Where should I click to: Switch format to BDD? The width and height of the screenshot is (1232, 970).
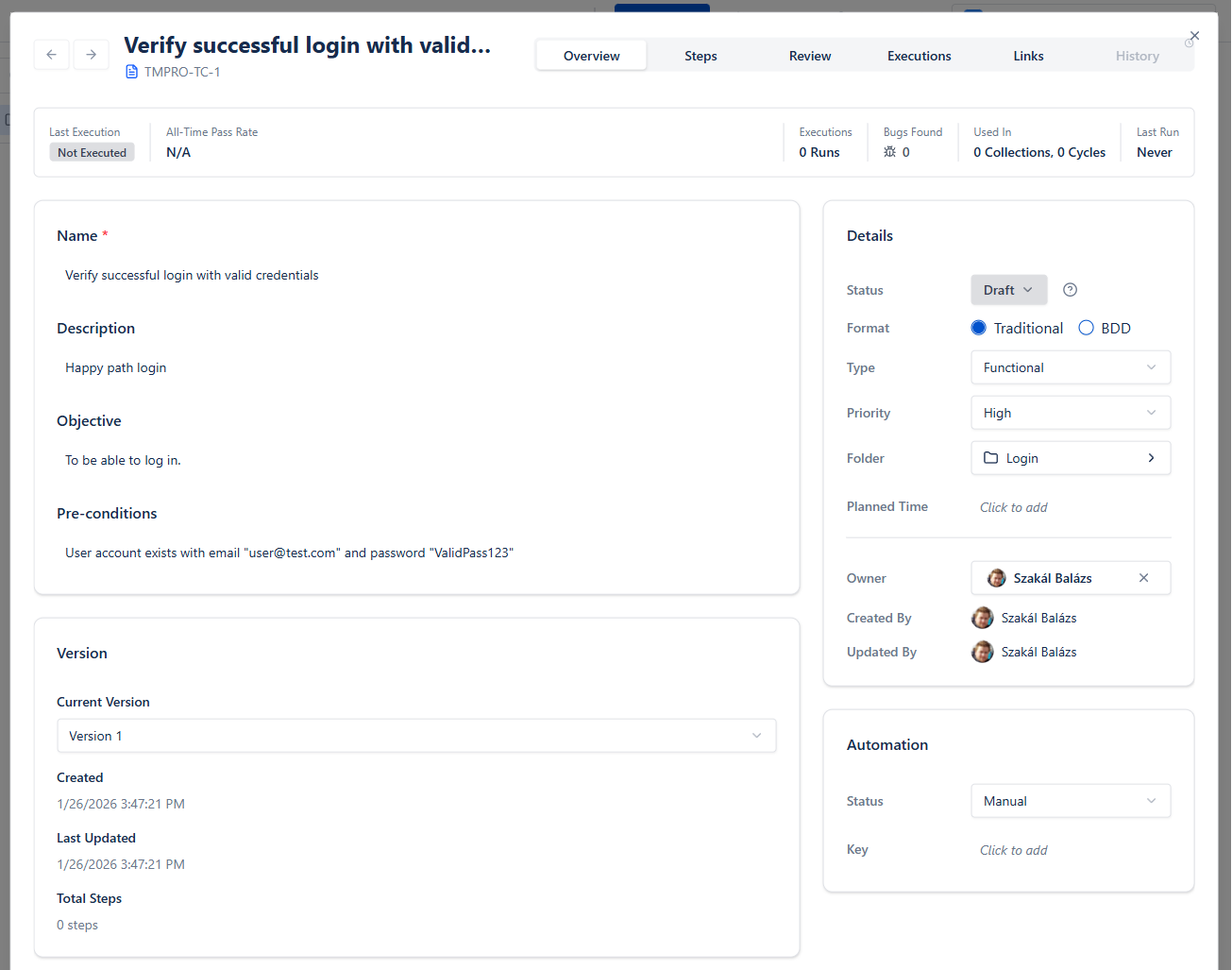pyautogui.click(x=1088, y=328)
